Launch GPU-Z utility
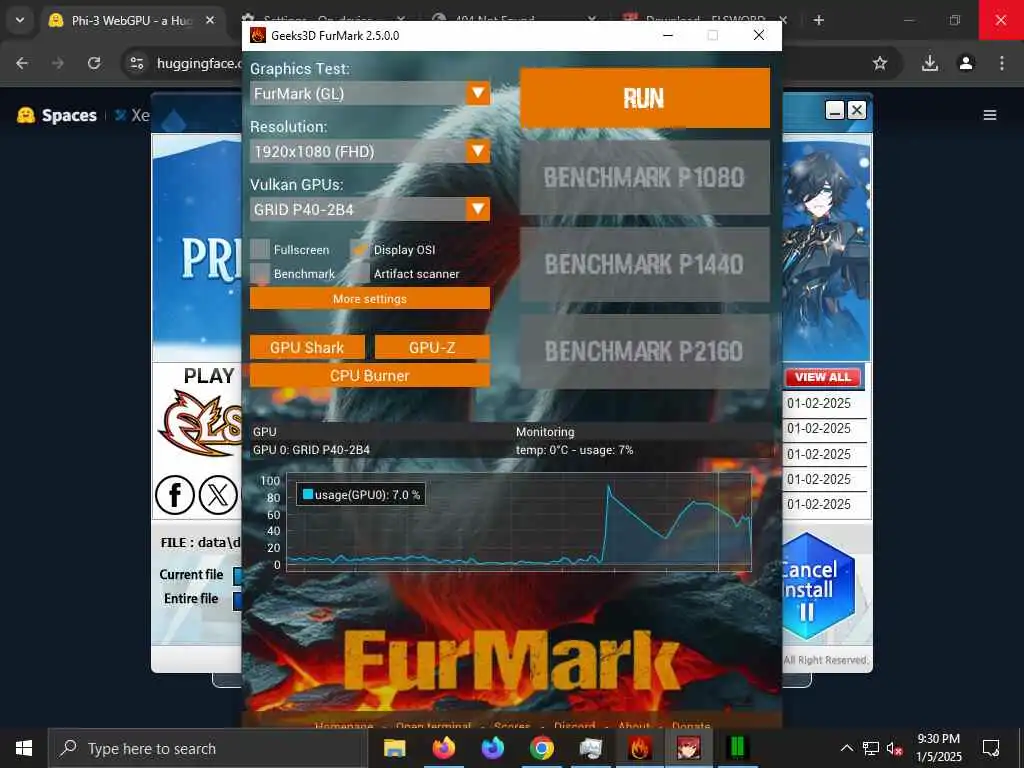Screen dimensions: 1024x768 [432, 347]
